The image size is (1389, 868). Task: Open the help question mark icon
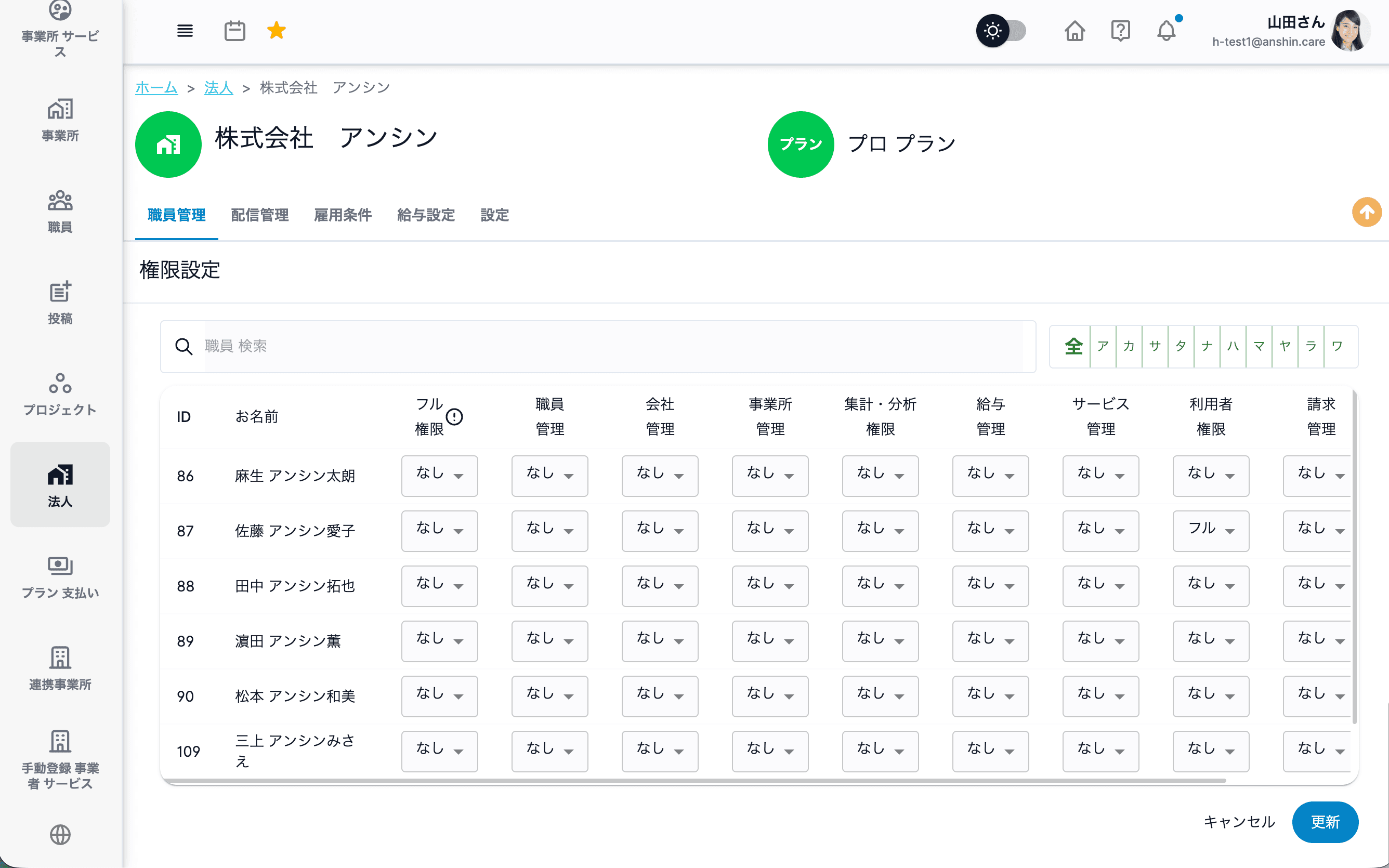point(1120,31)
